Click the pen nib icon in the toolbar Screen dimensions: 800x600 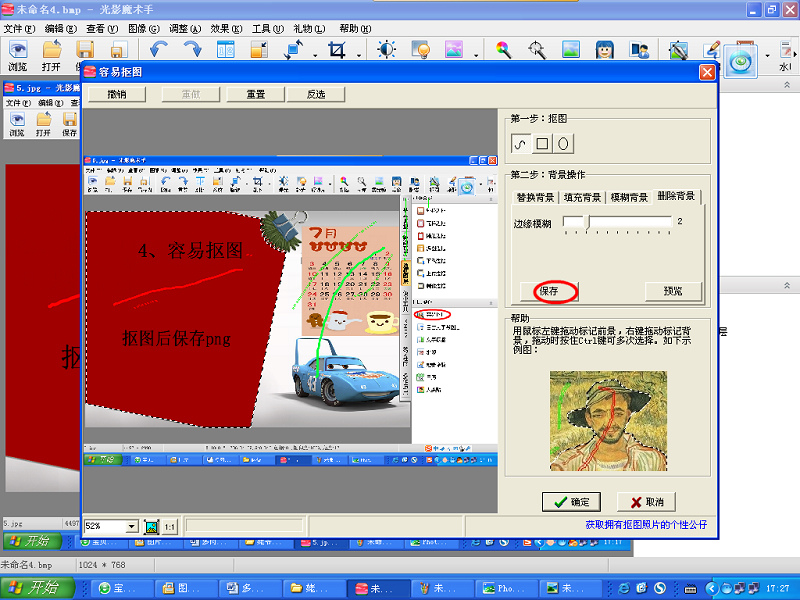pos(679,50)
